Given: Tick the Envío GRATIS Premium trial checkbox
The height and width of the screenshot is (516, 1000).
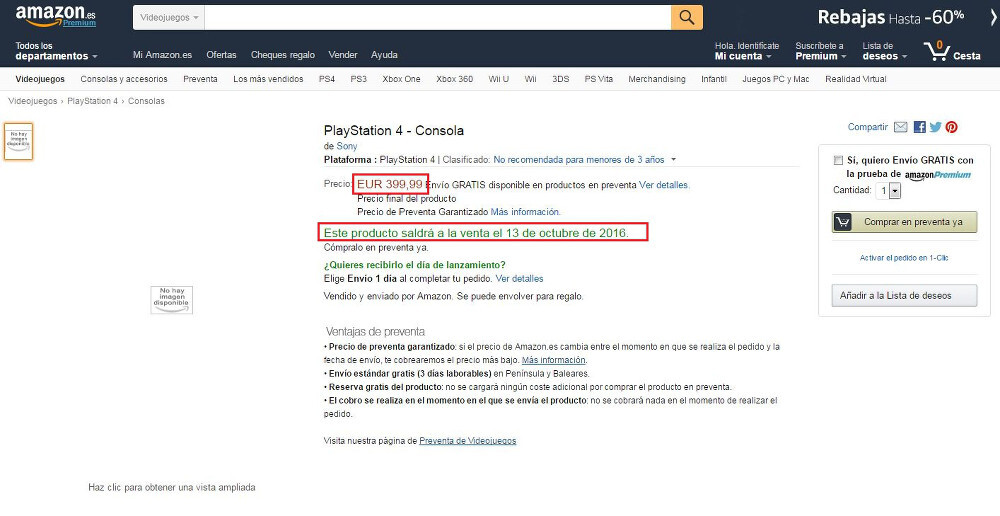Looking at the screenshot, I should (x=838, y=160).
